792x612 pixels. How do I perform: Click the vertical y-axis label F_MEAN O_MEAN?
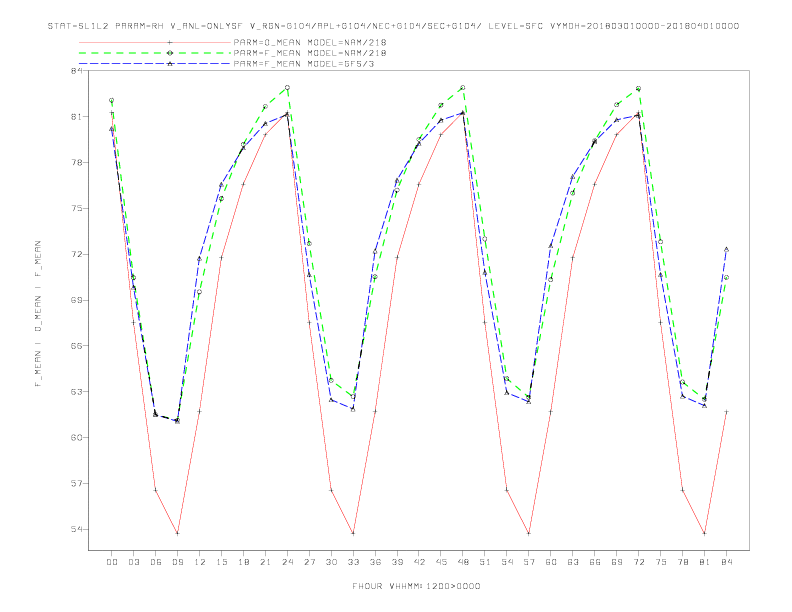pyautogui.click(x=37, y=314)
